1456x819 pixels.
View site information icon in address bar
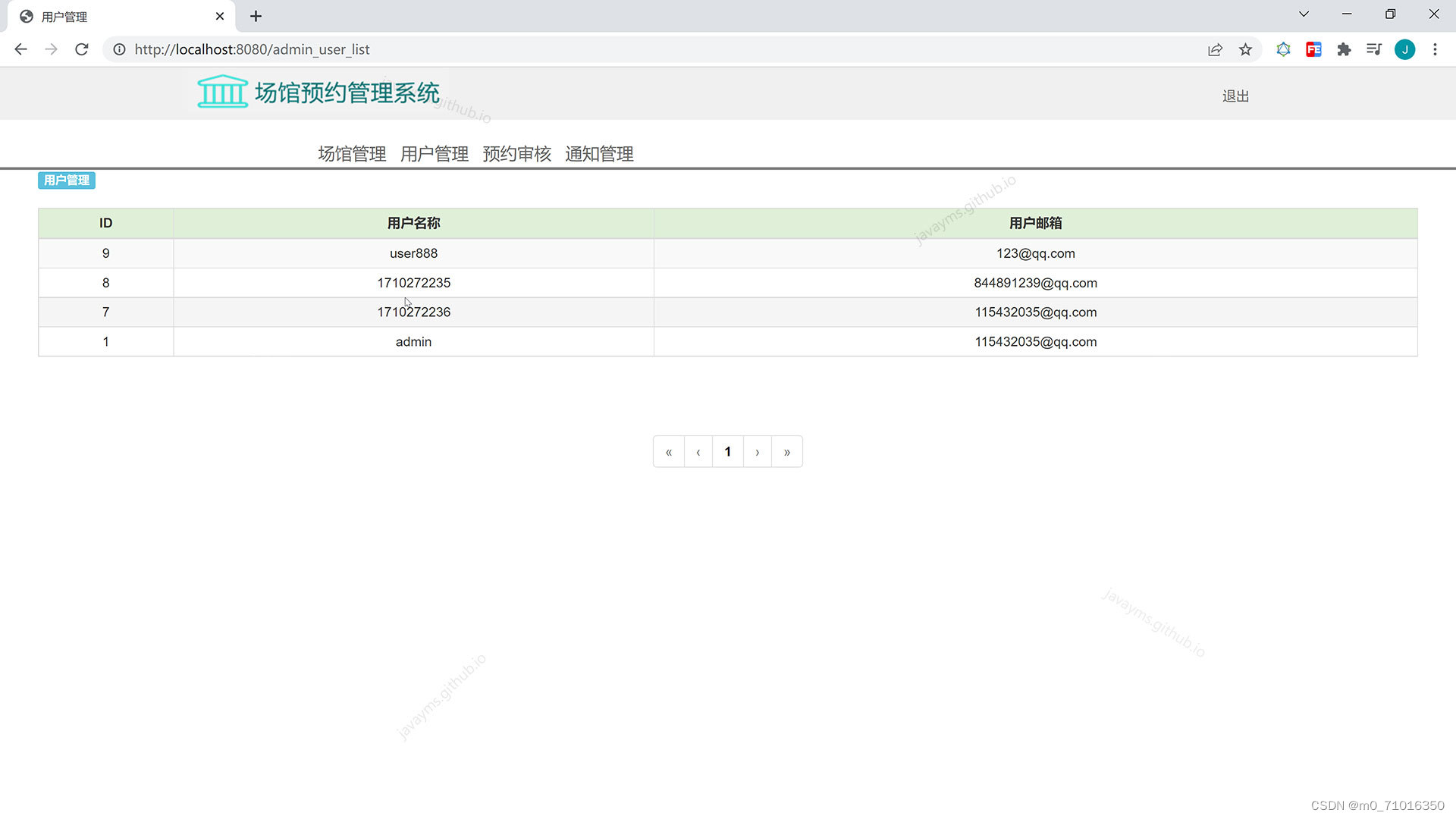pos(119,49)
